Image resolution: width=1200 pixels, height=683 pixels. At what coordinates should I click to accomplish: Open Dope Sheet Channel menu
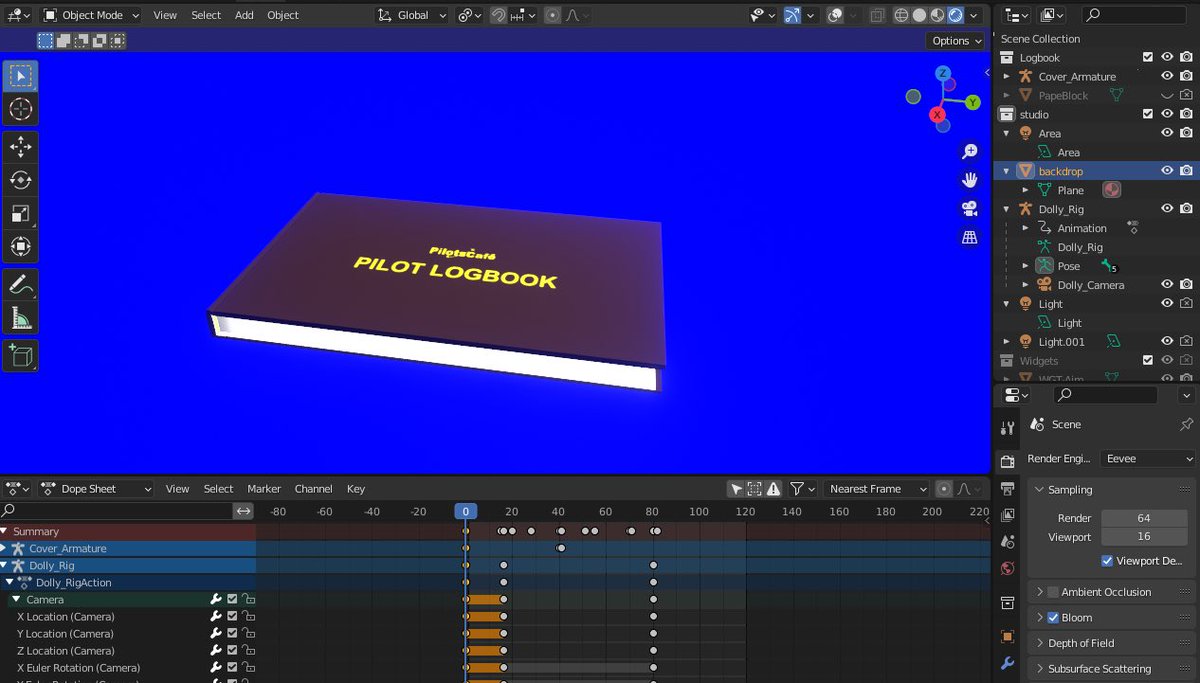pos(313,489)
